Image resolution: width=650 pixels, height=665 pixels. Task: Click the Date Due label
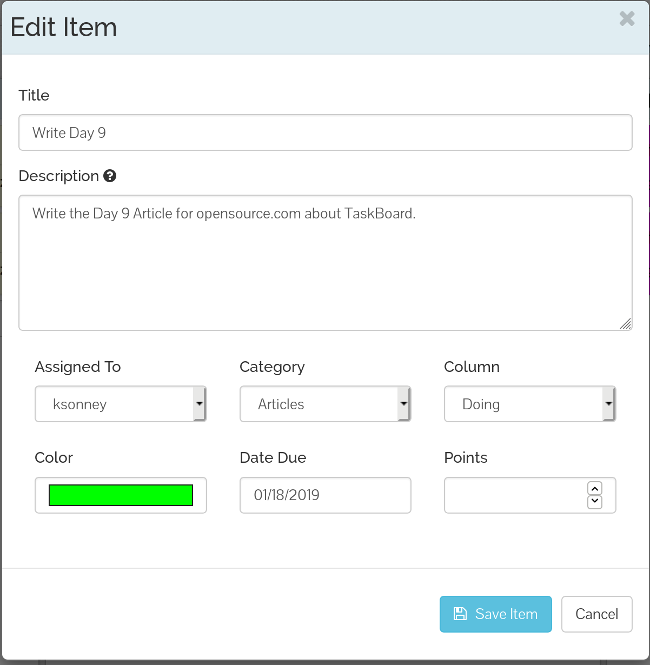tap(273, 458)
